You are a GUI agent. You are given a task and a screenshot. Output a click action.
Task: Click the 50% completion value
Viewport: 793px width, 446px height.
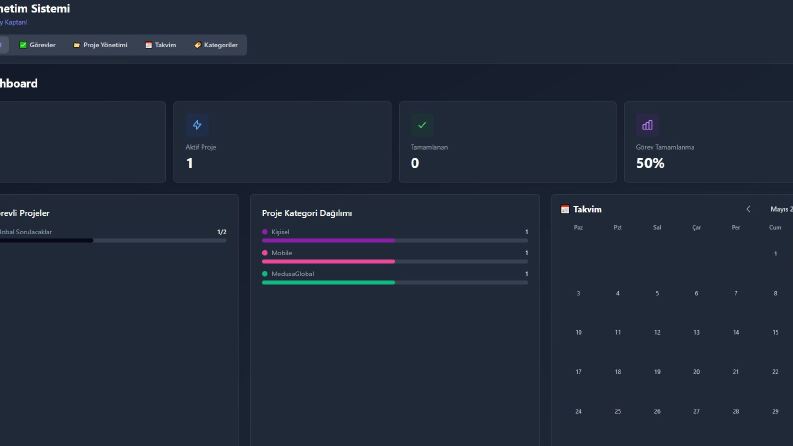click(x=650, y=163)
